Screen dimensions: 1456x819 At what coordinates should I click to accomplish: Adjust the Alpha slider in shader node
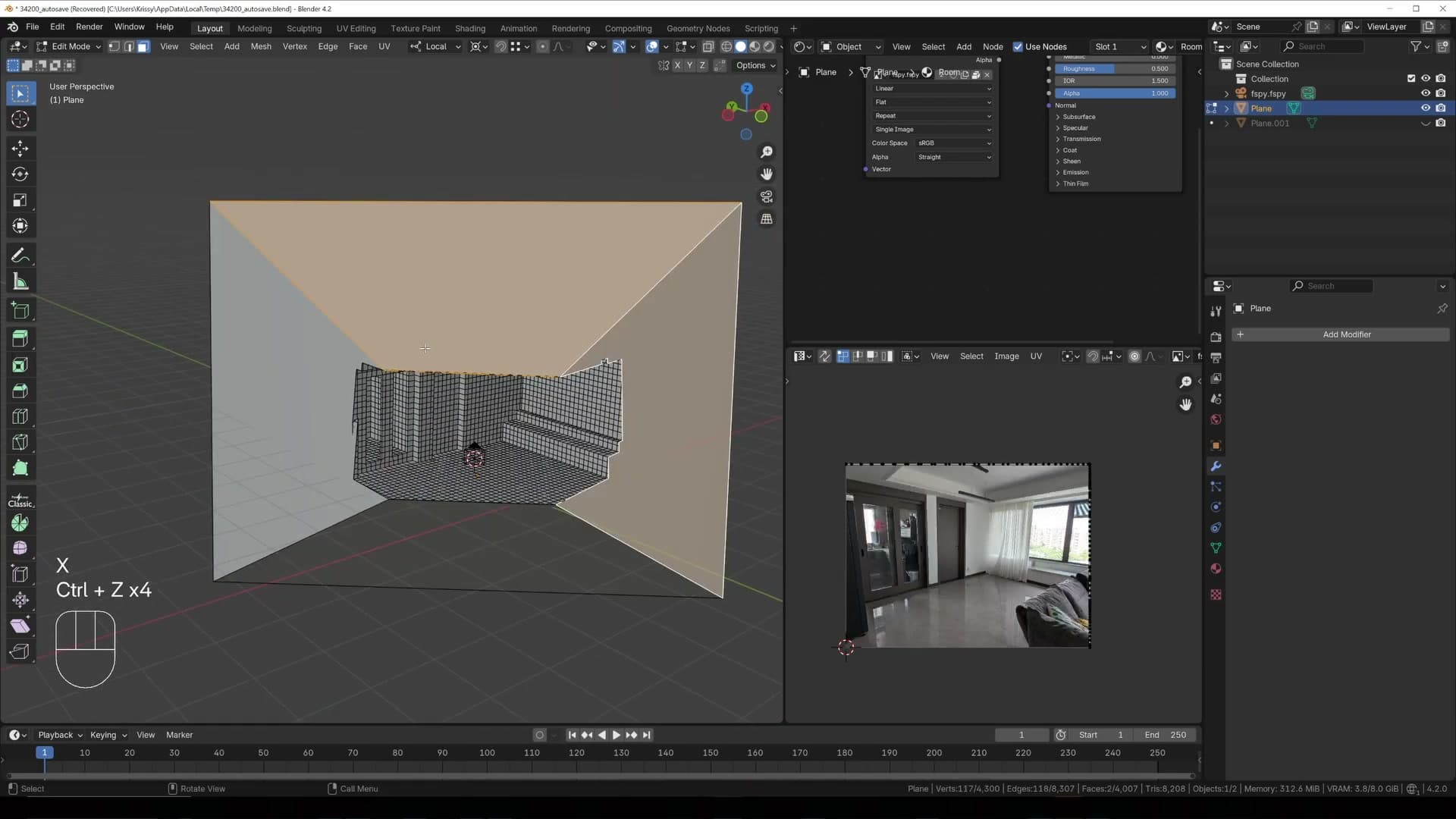click(x=1115, y=93)
